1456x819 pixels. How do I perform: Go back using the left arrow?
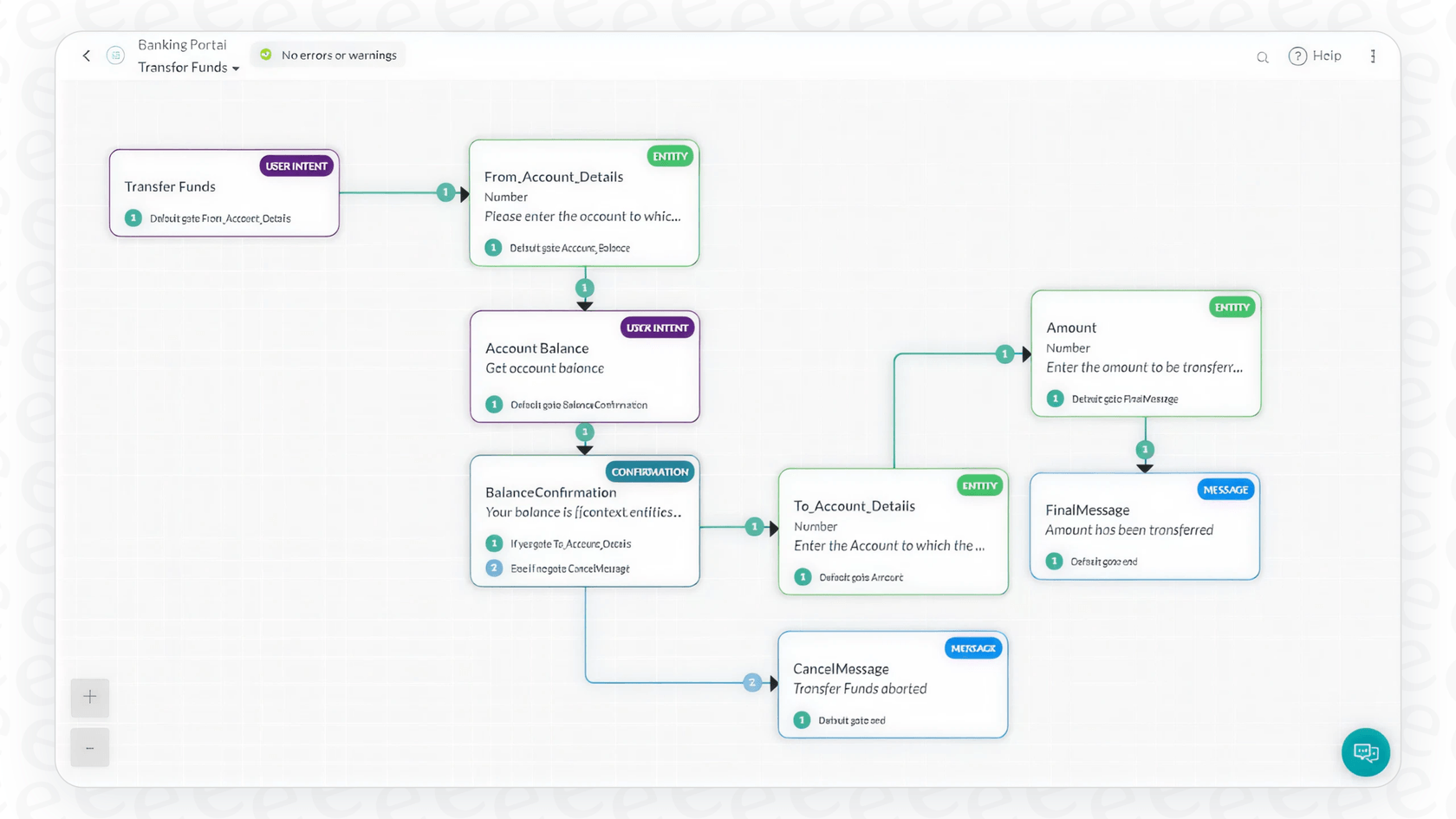pos(86,55)
